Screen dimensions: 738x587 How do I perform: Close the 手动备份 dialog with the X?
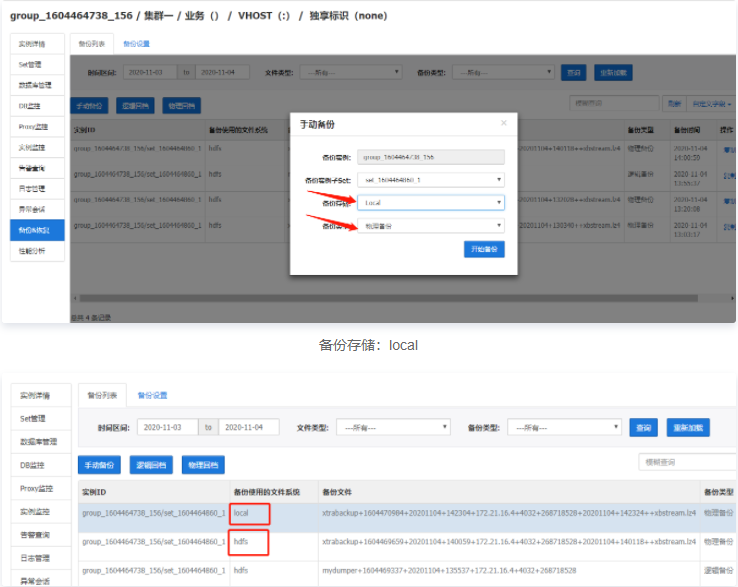point(504,124)
